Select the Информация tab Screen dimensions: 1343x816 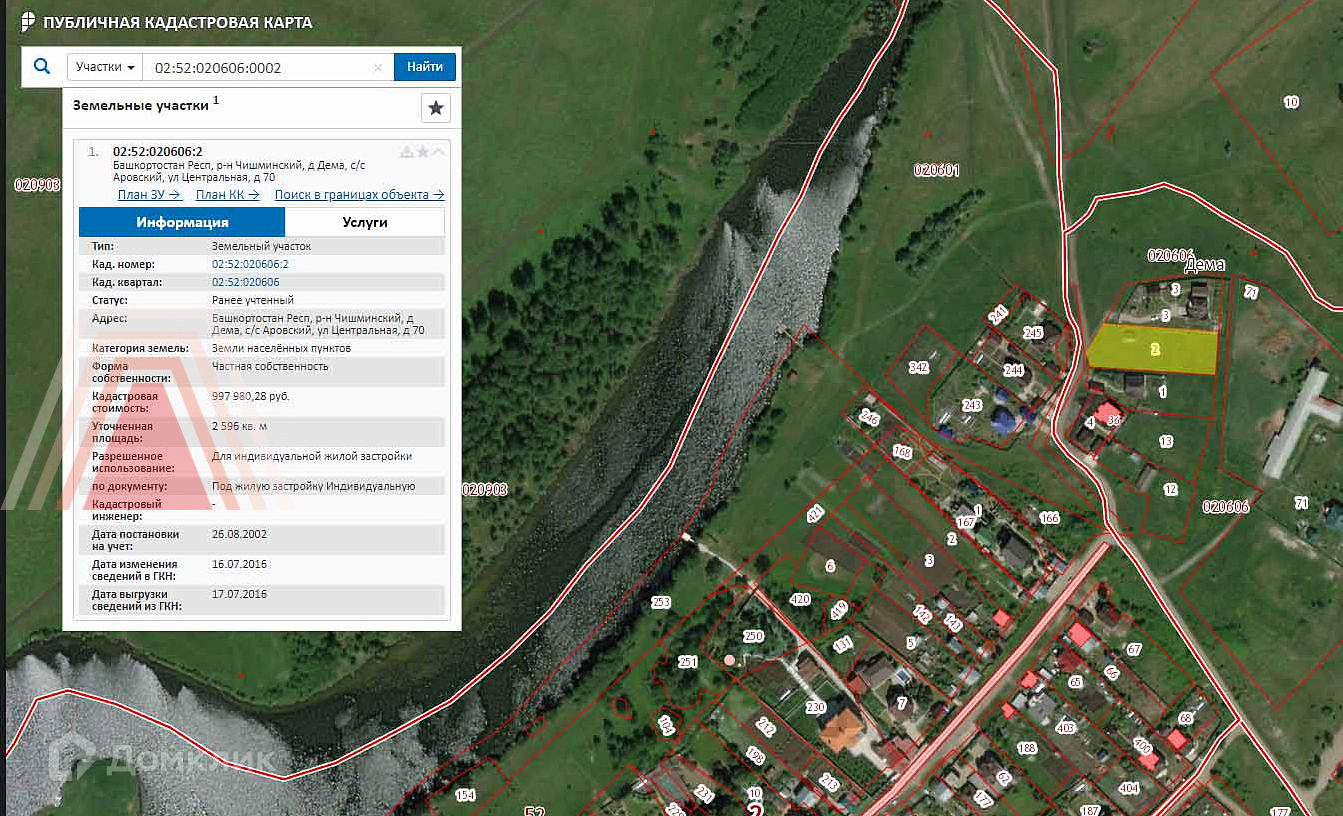(x=182, y=222)
